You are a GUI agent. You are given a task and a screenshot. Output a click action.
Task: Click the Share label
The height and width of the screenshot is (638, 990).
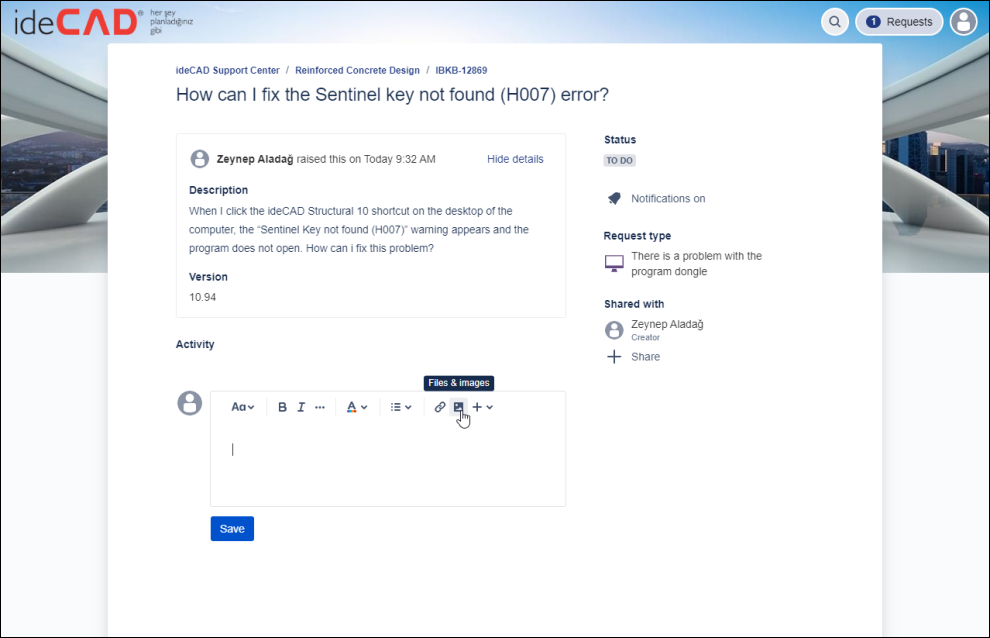[645, 357]
